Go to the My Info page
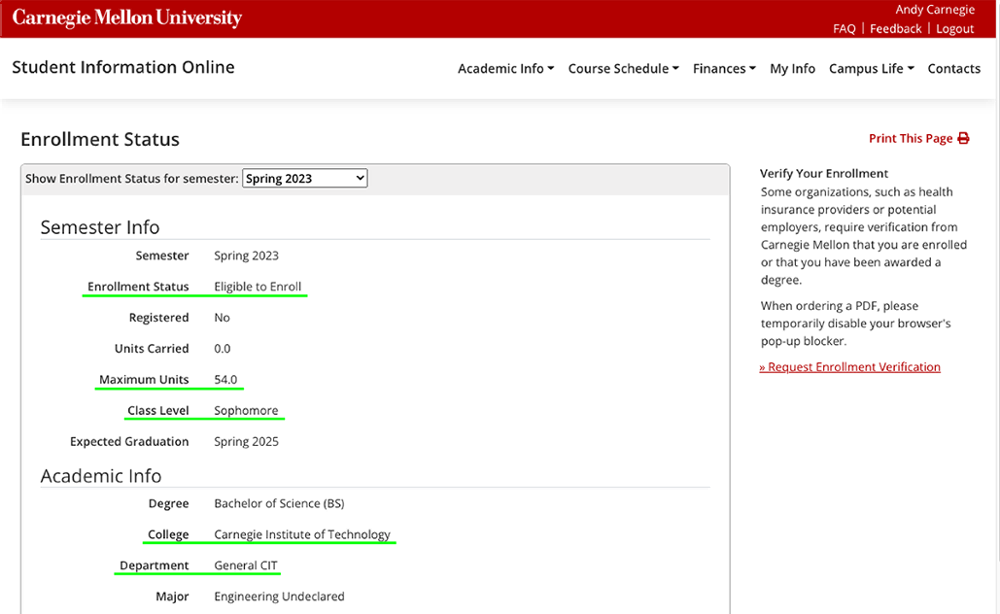 click(792, 68)
